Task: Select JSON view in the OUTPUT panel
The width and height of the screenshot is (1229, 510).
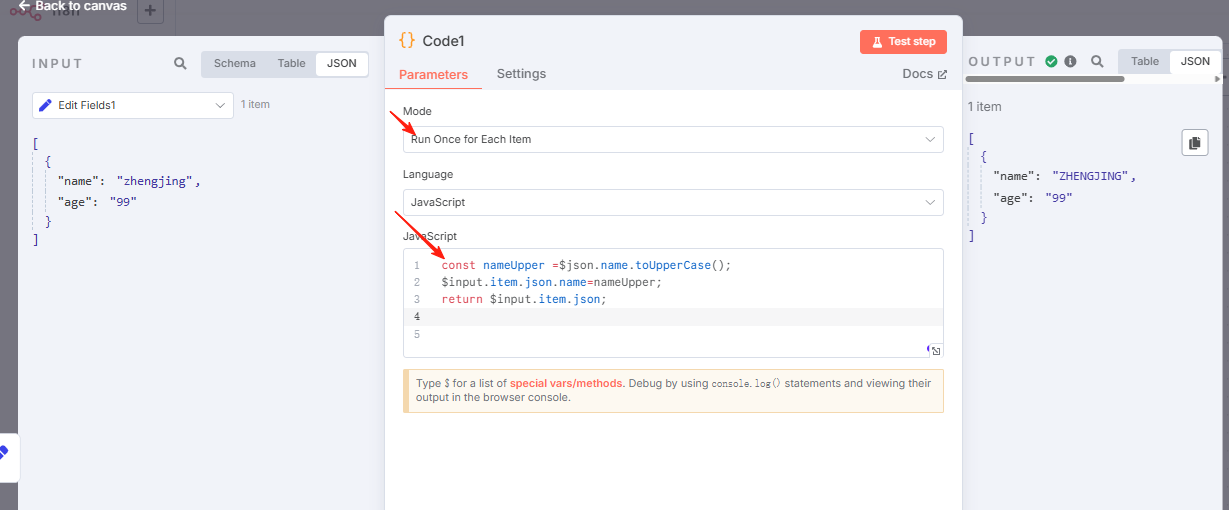Action: pos(1195,61)
